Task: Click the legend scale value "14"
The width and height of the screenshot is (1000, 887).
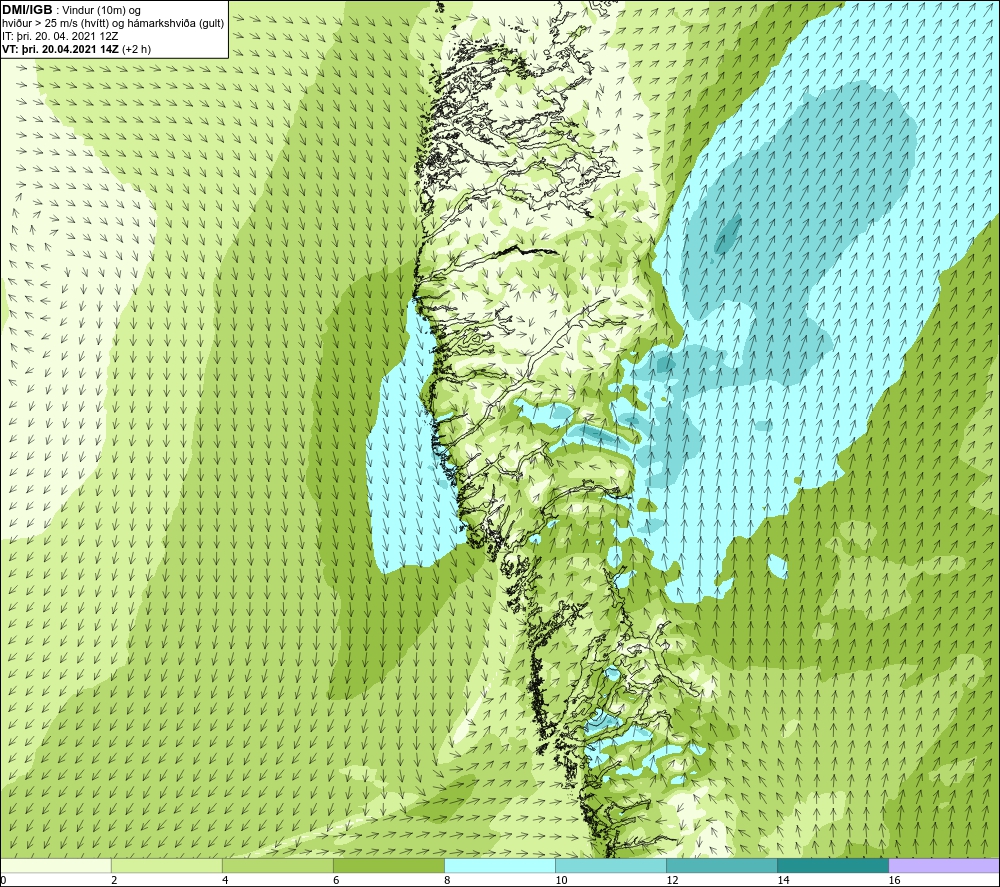Action: pyautogui.click(x=783, y=881)
